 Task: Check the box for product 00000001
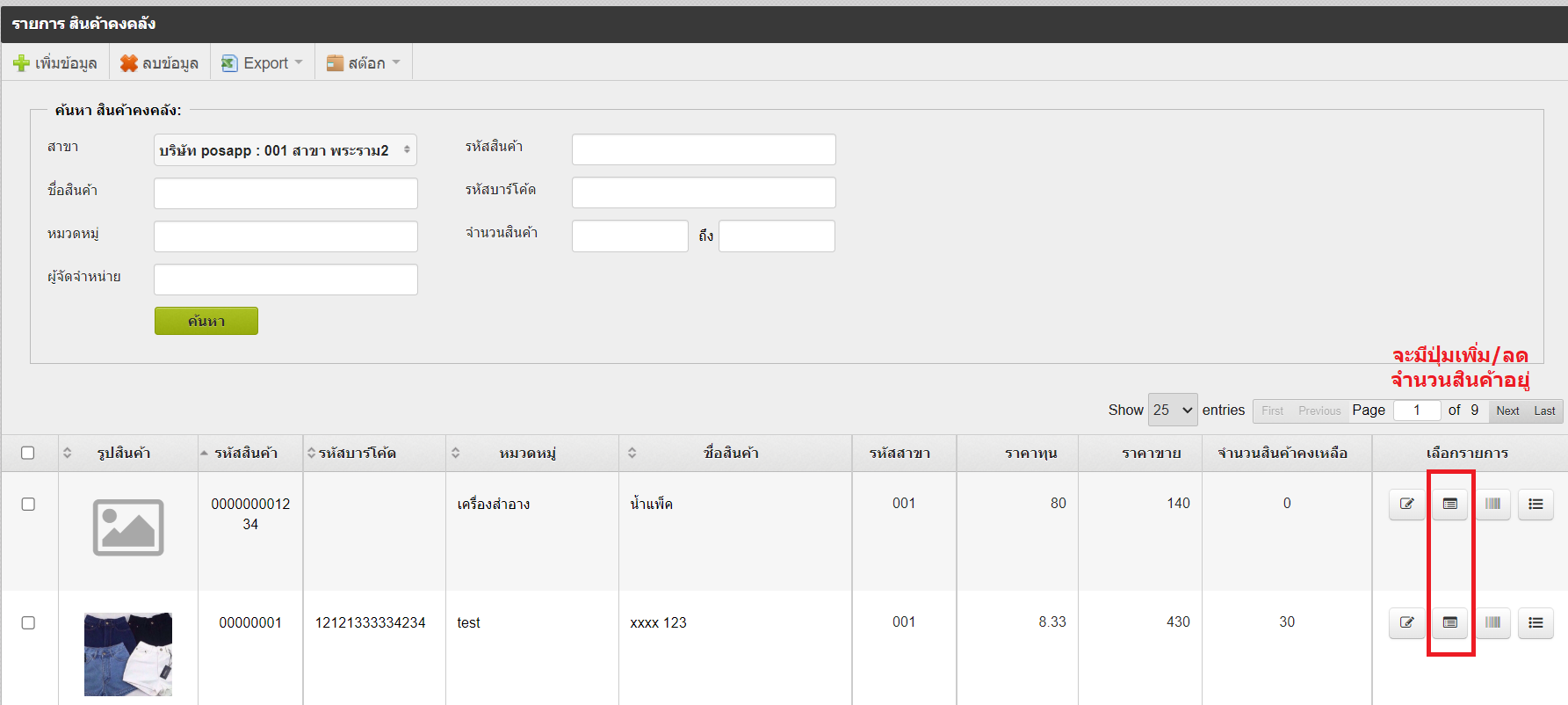pos(28,622)
